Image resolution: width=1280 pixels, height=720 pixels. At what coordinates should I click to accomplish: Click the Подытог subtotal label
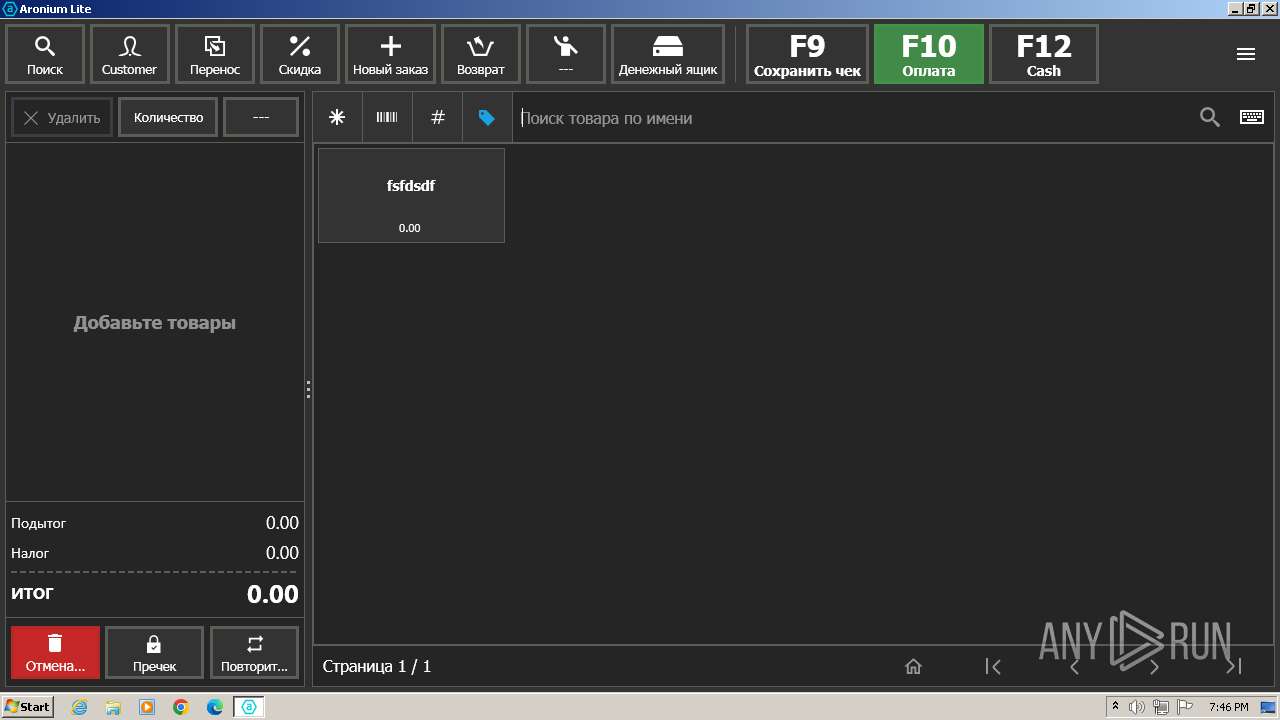pyautogui.click(x=38, y=523)
